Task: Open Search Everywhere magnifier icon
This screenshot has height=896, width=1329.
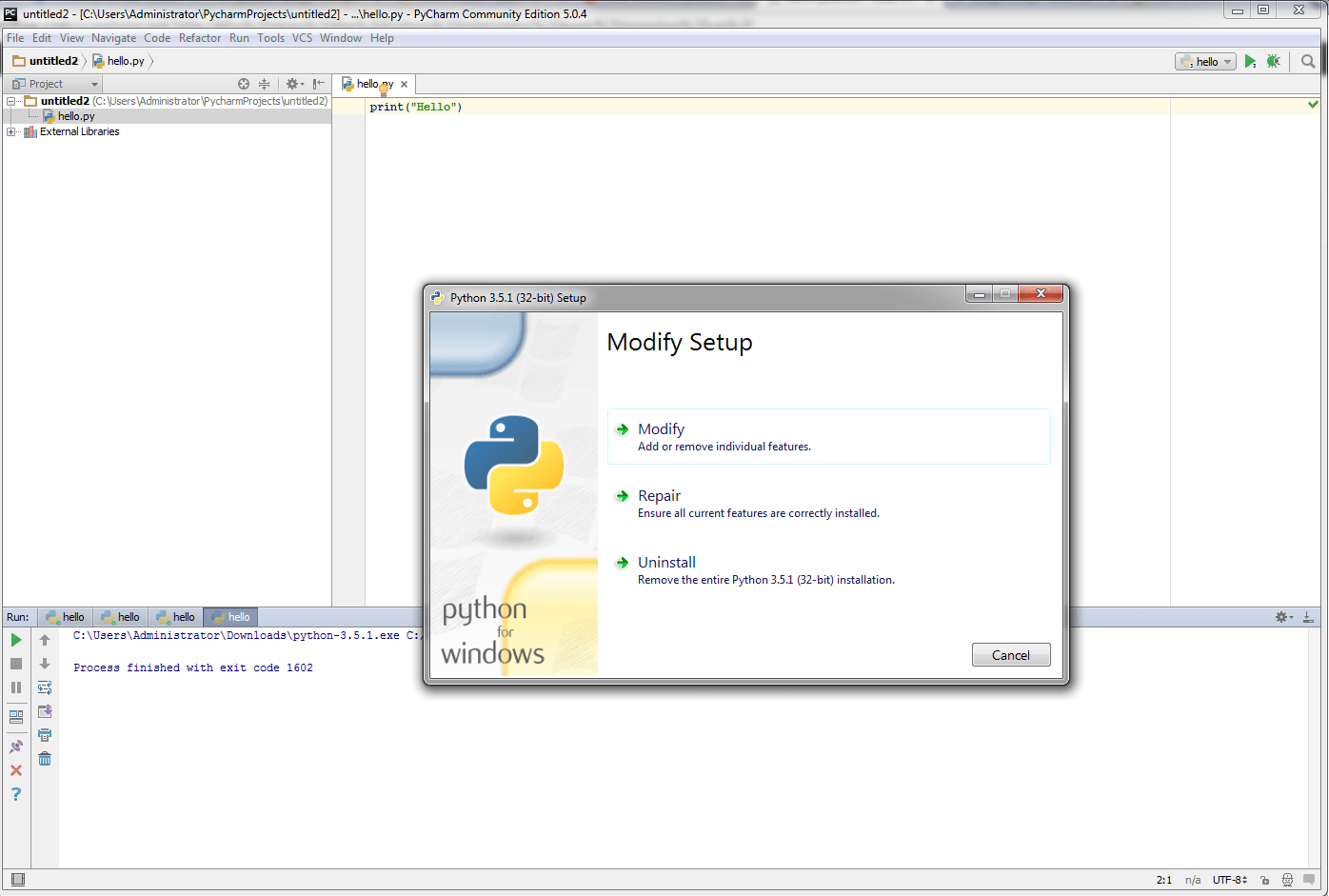Action: tap(1307, 60)
